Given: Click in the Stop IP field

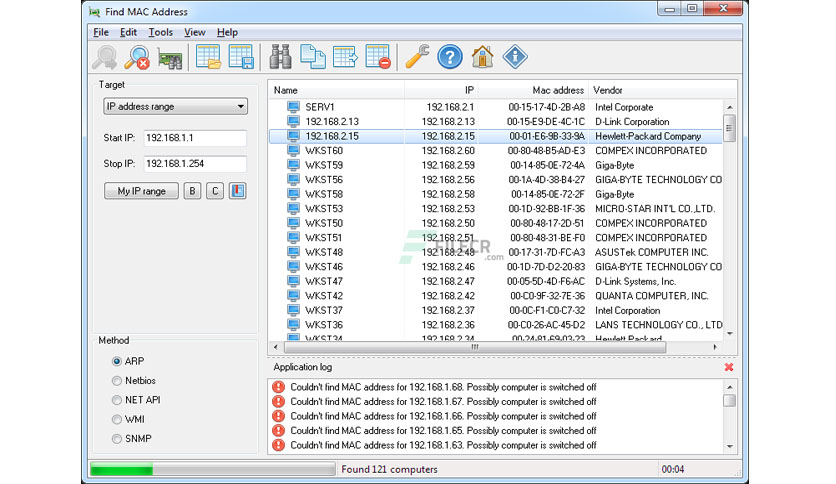Looking at the screenshot, I should pyautogui.click(x=195, y=164).
